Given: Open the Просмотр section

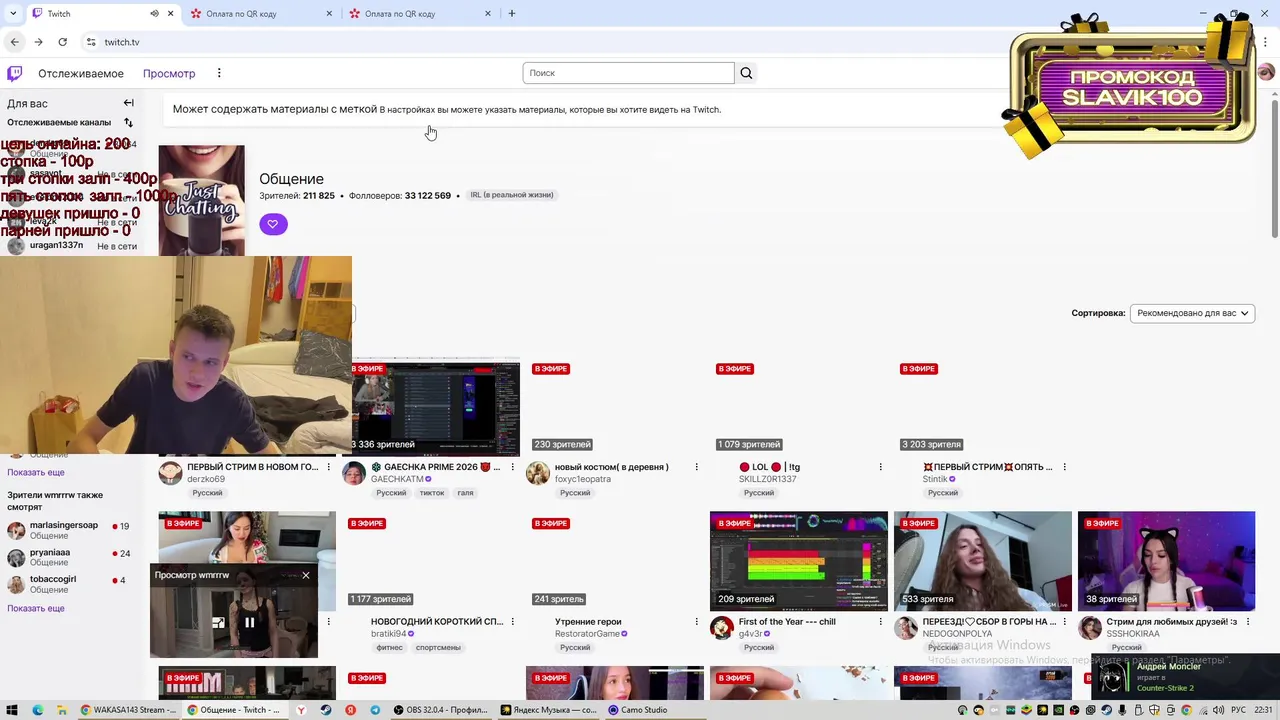Looking at the screenshot, I should [169, 73].
